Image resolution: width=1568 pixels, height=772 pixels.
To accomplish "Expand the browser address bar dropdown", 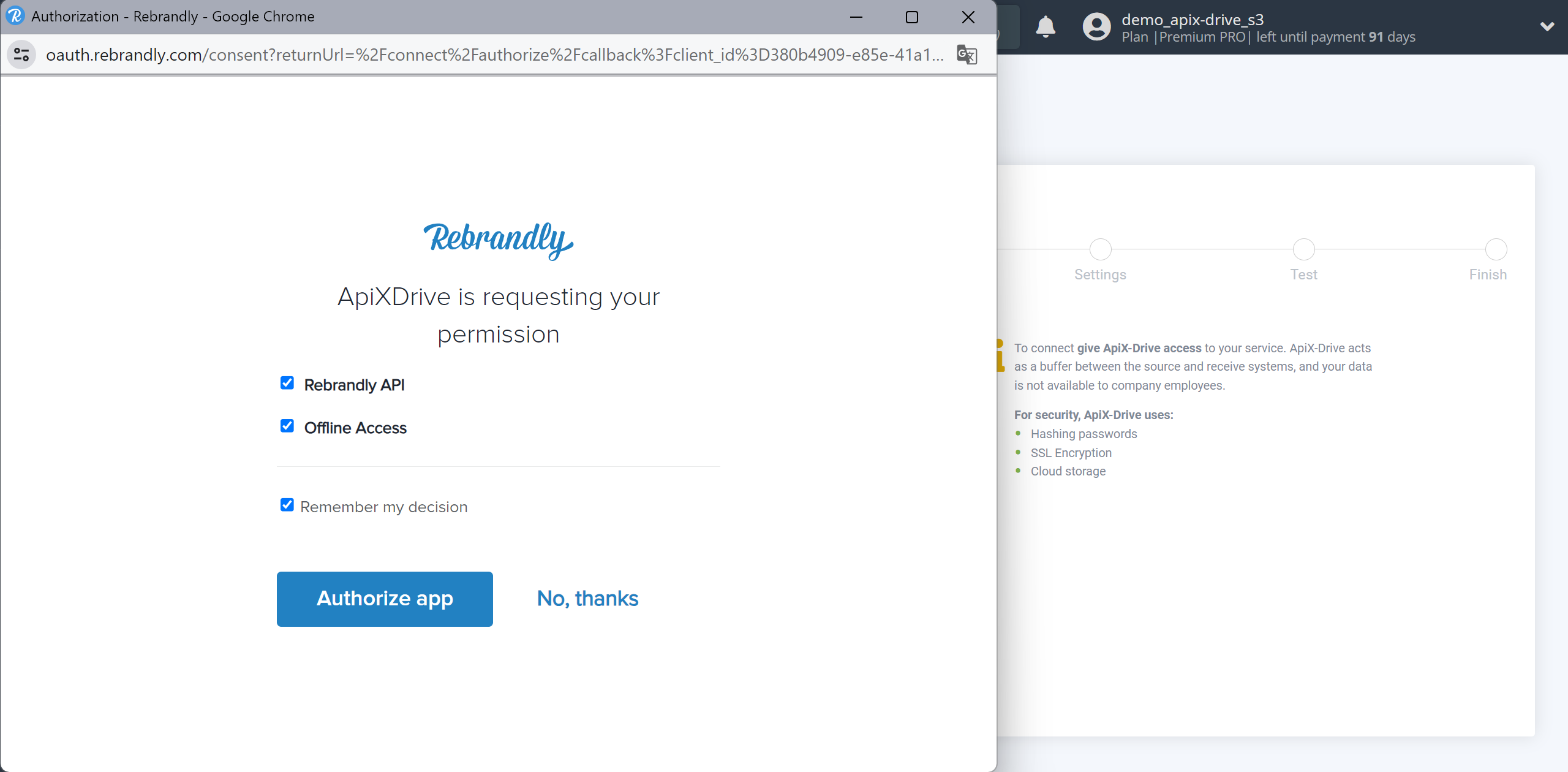I will point(22,55).
